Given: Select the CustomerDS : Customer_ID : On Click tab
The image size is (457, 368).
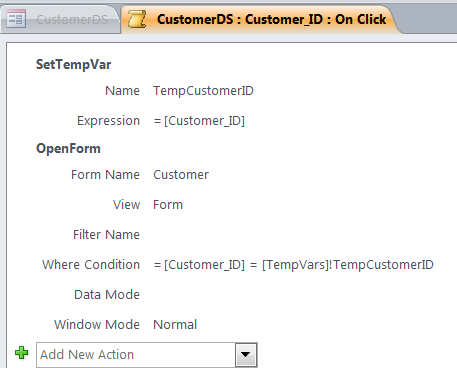Looking at the screenshot, I should [x=260, y=19].
